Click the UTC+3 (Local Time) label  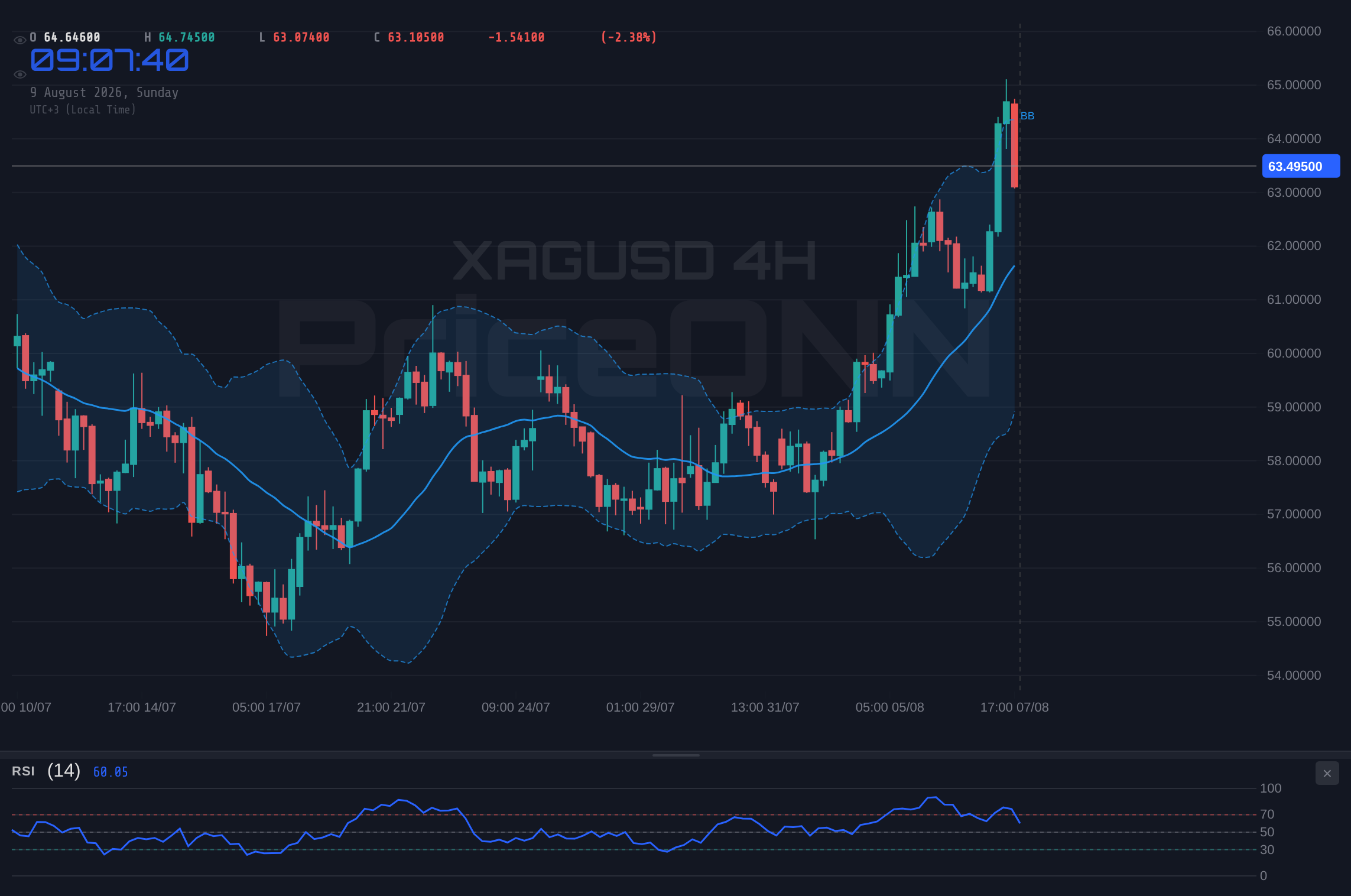coord(83,109)
